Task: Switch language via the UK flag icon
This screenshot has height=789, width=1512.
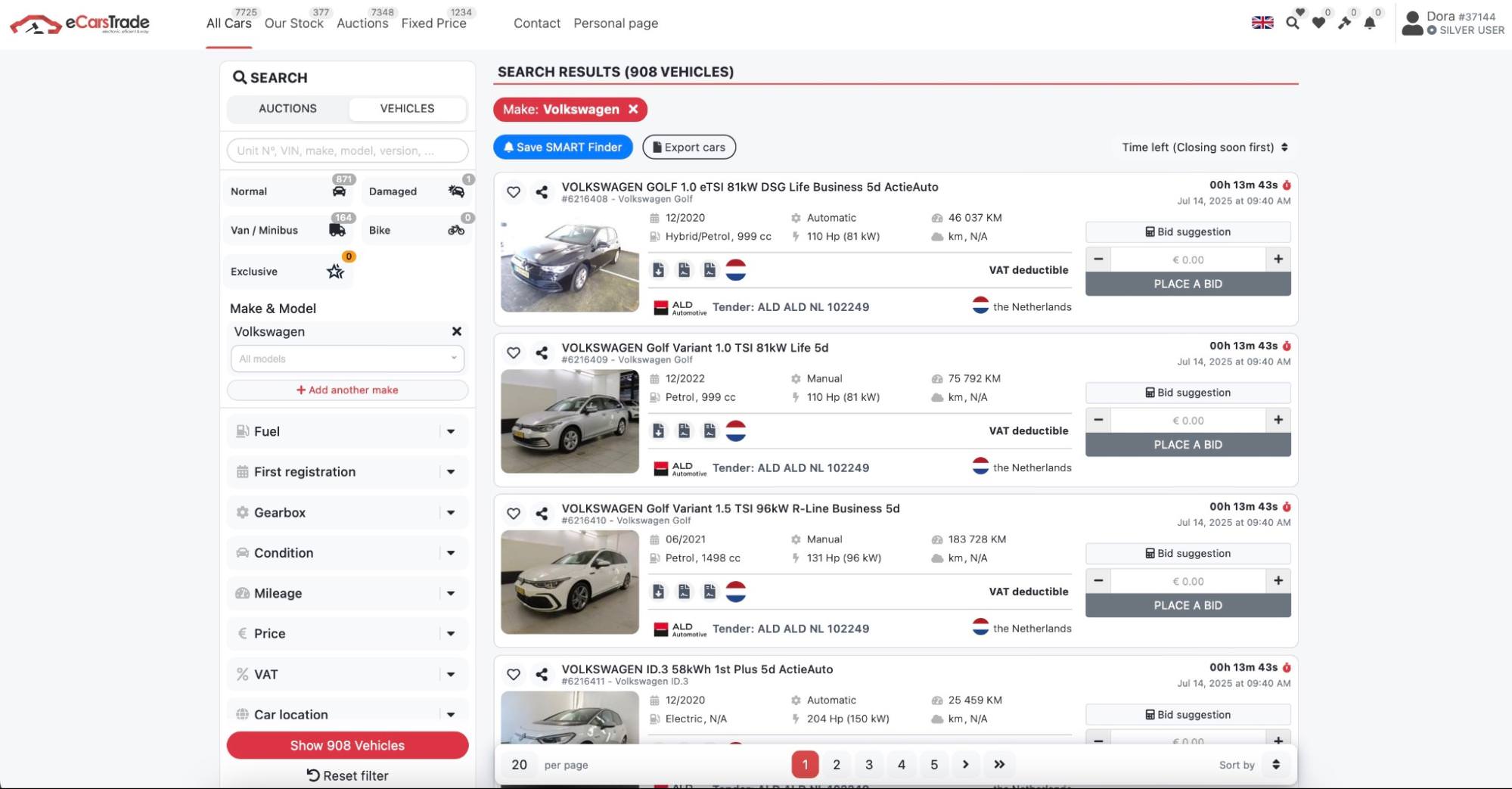Action: tap(1262, 23)
